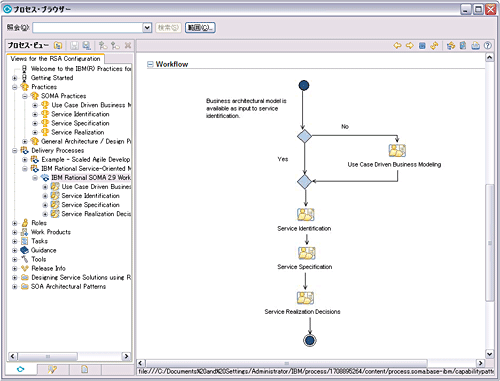This screenshot has height=381, width=500.
Task: Click the Service Realization Decisions activity icon
Action: click(305, 298)
